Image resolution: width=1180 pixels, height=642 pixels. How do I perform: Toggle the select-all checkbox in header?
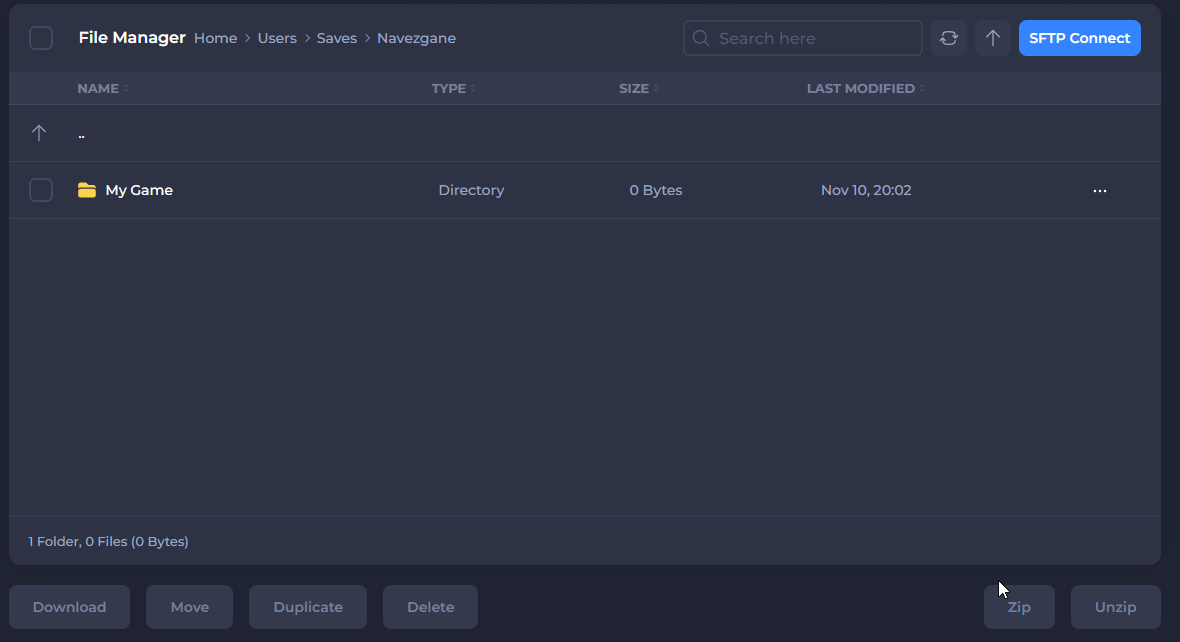click(x=41, y=38)
